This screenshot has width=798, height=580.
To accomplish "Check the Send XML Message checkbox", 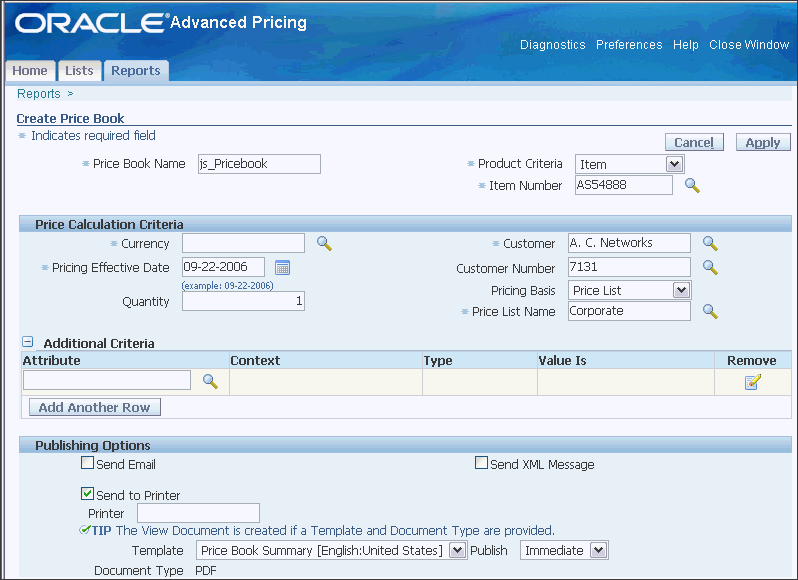I will coord(481,463).
